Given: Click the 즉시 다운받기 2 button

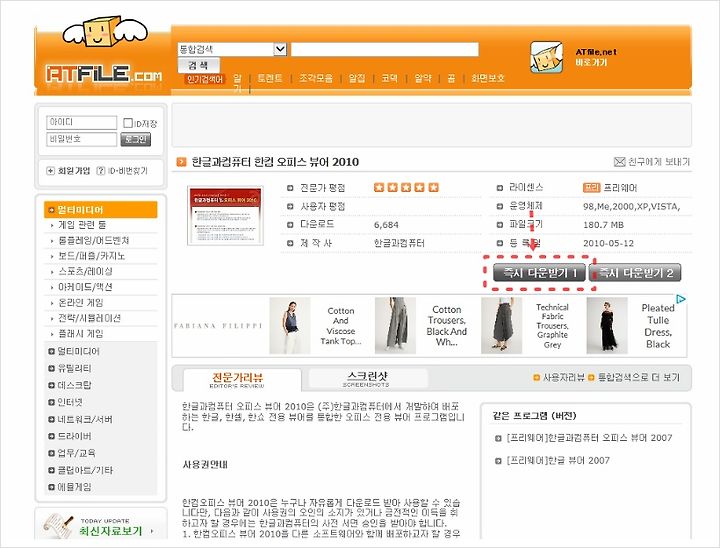Looking at the screenshot, I should coord(635,273).
